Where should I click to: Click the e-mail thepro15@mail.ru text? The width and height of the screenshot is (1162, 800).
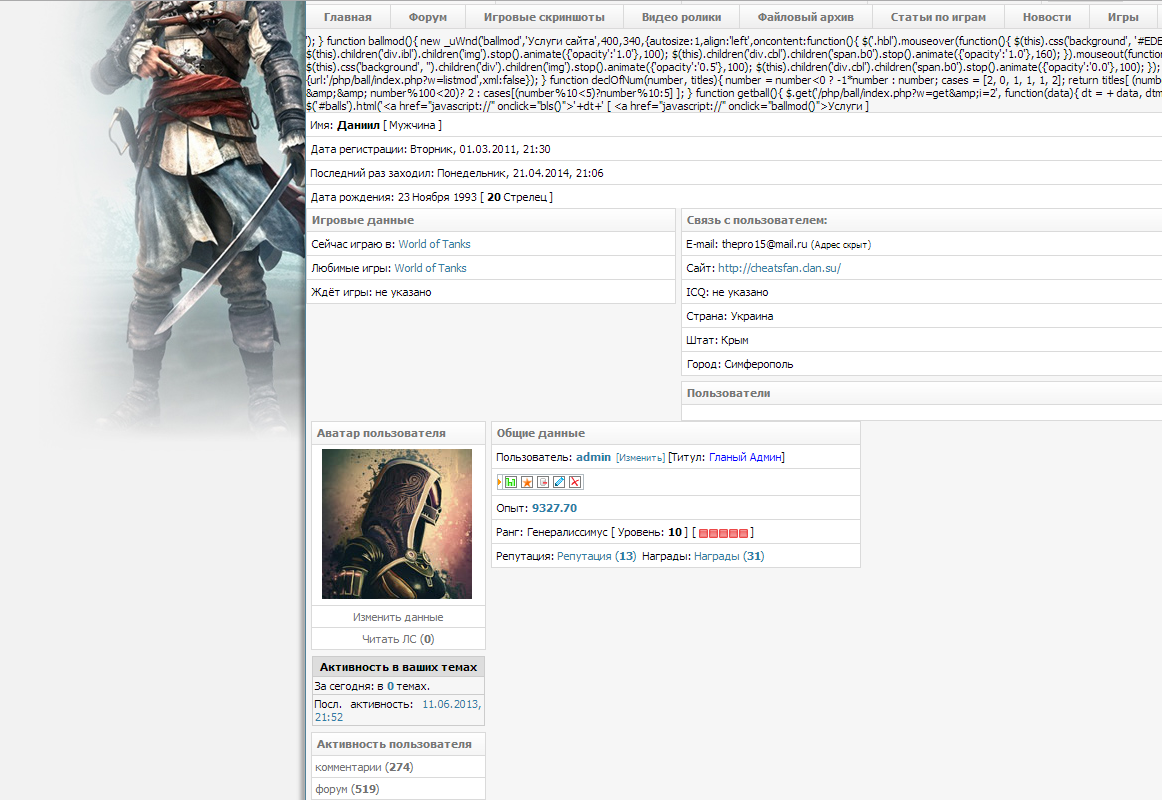(764, 244)
